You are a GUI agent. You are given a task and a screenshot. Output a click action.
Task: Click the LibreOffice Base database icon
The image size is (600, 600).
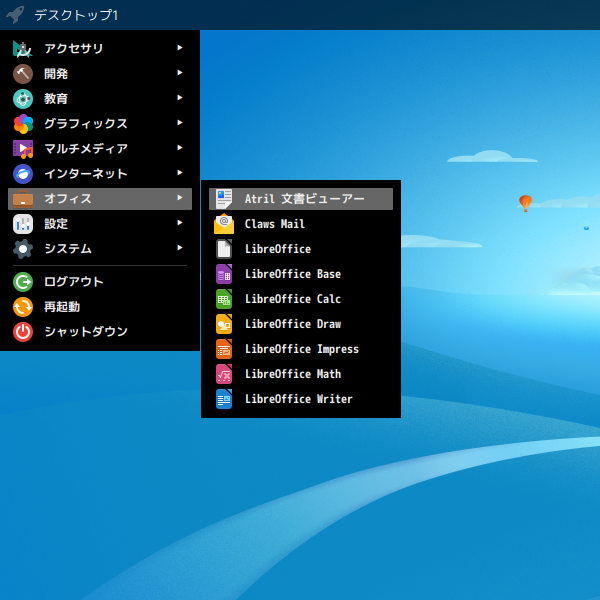(224, 274)
